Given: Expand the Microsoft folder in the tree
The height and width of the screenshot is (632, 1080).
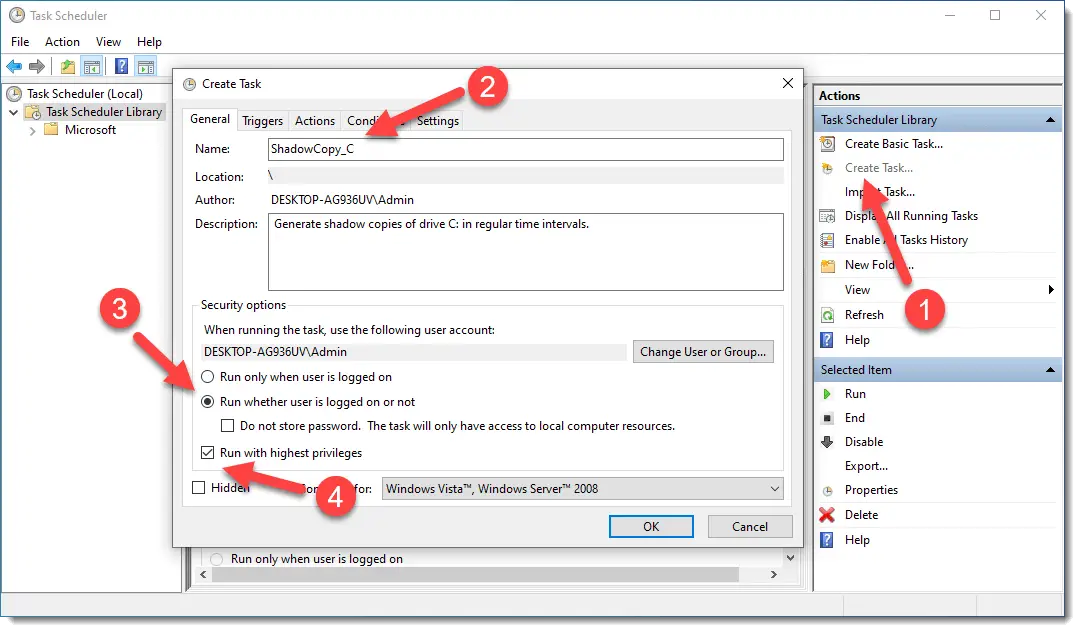Looking at the screenshot, I should click(x=32, y=129).
